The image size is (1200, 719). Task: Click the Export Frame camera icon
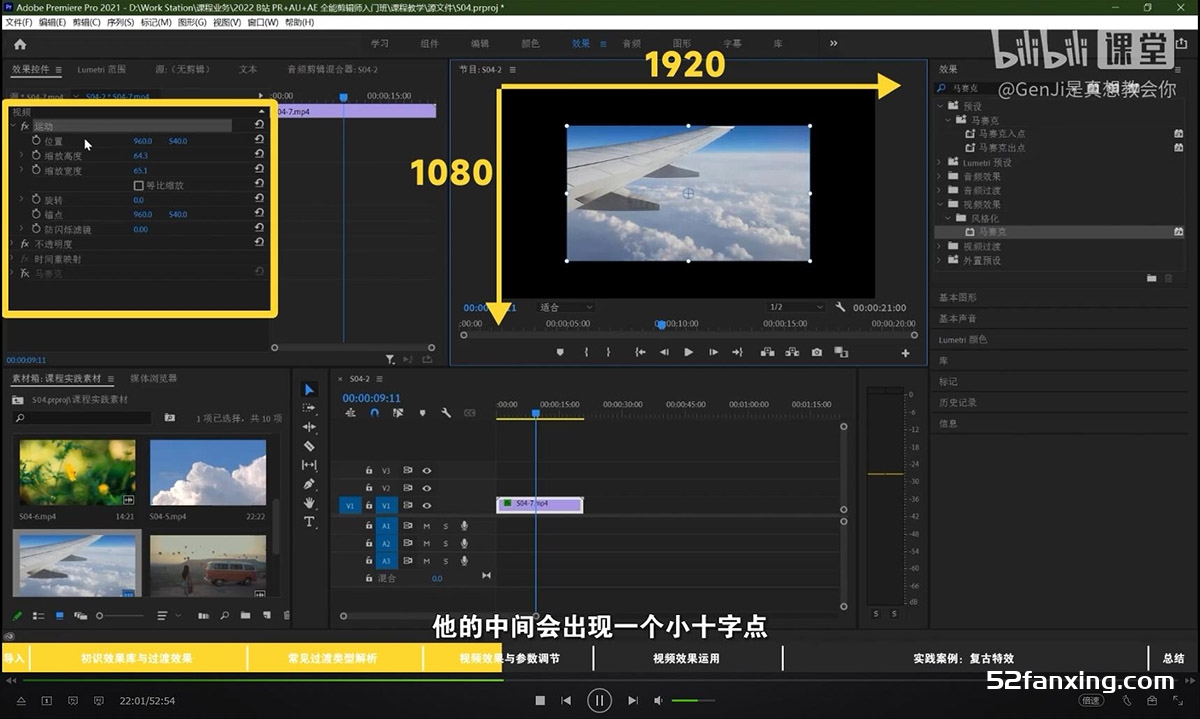coord(817,352)
